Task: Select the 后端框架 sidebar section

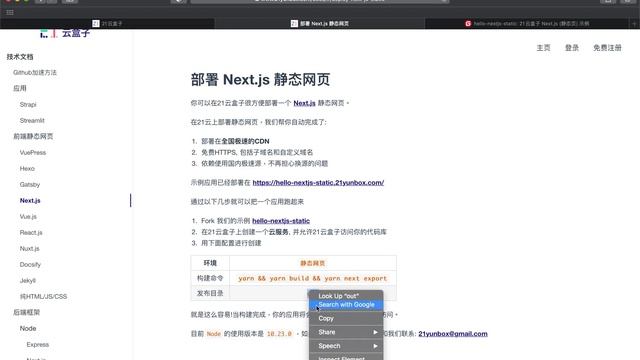Action: coord(27,312)
